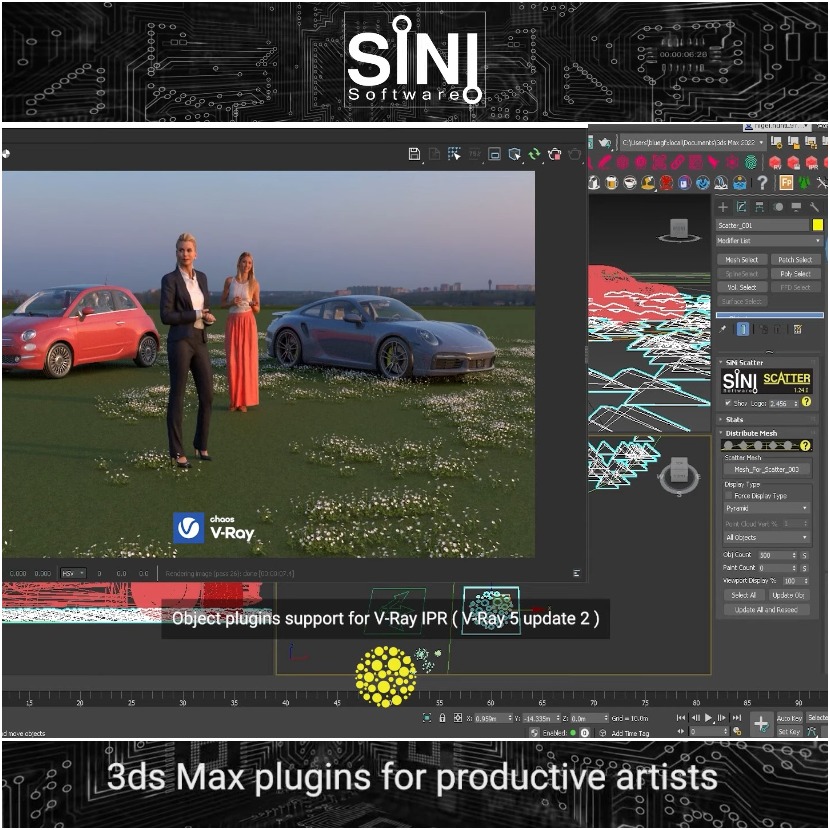Toggle the selection lock padlock icon
The height and width of the screenshot is (830, 830).
click(442, 718)
